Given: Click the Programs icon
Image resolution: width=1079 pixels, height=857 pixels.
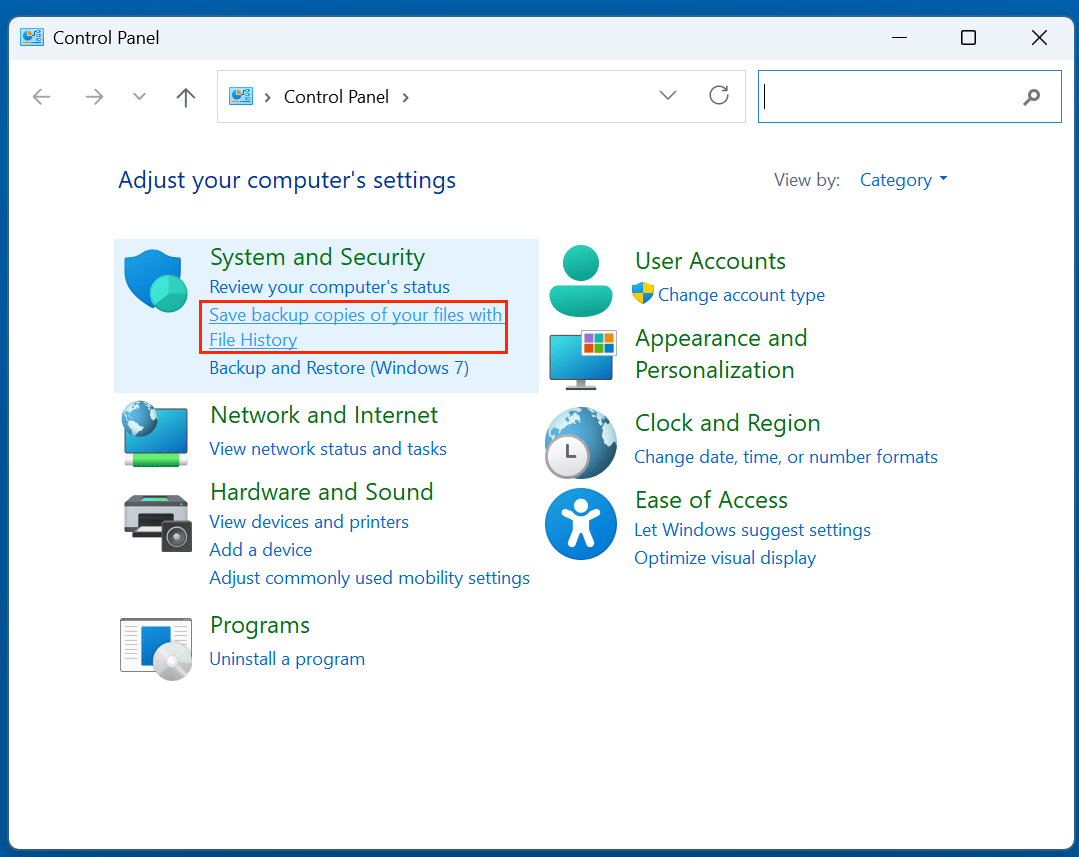Looking at the screenshot, I should (155, 647).
